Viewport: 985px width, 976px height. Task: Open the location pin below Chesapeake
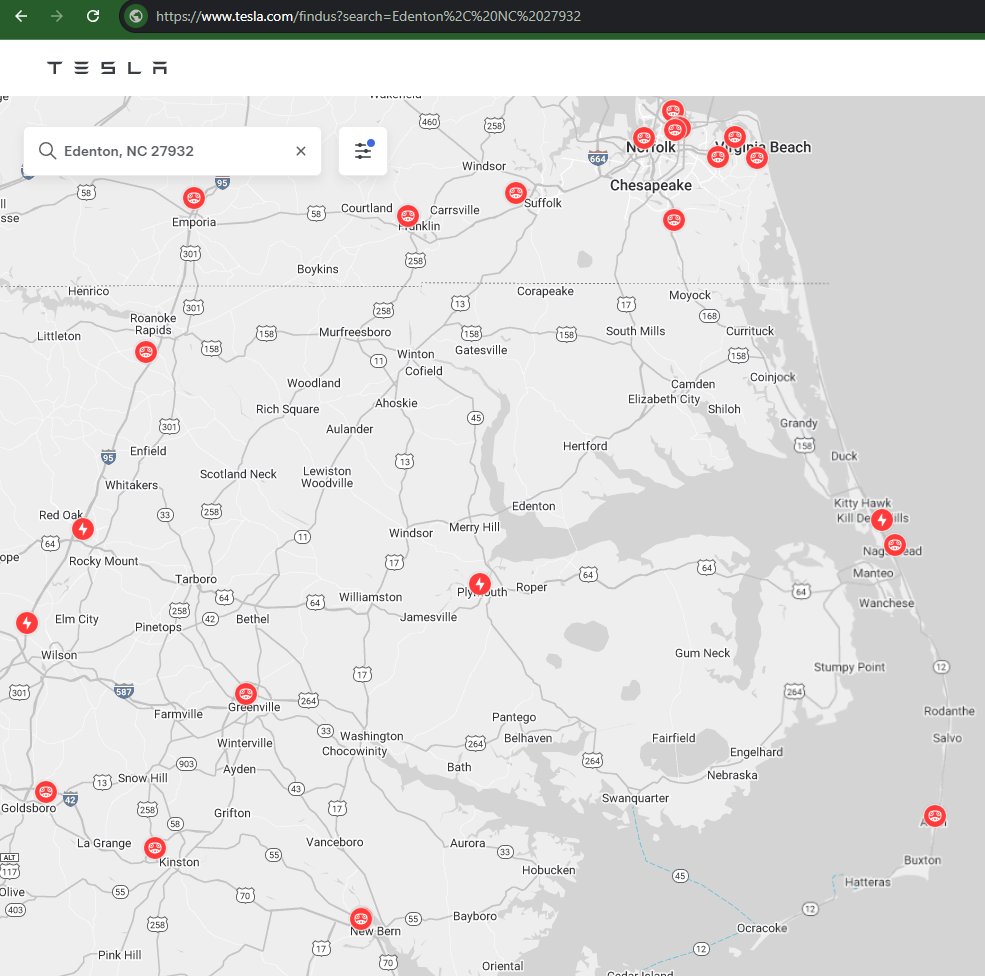pyautogui.click(x=673, y=219)
